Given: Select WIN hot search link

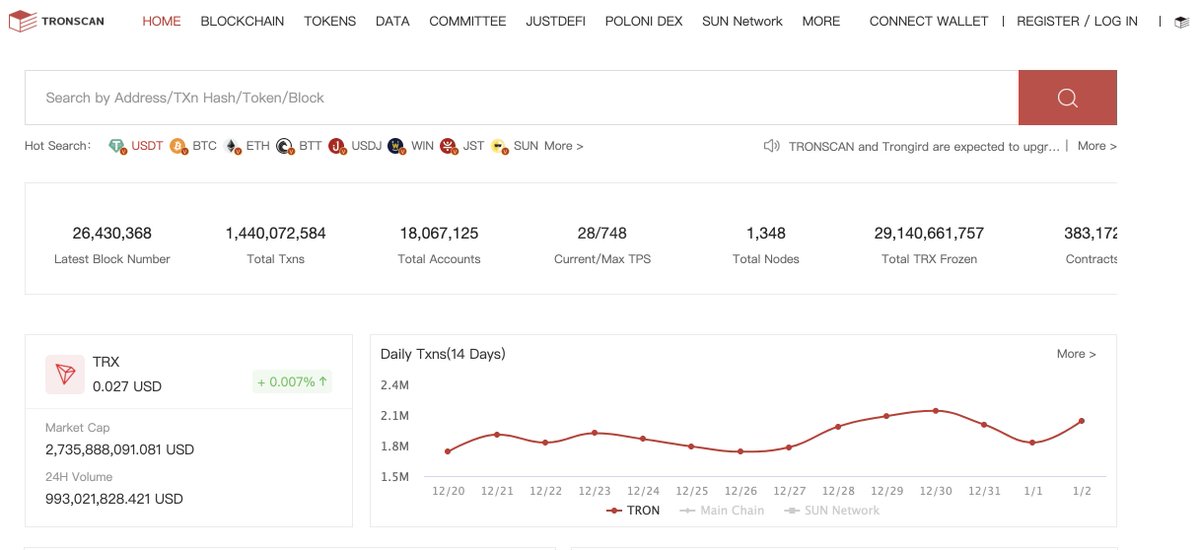Looking at the screenshot, I should [422, 146].
